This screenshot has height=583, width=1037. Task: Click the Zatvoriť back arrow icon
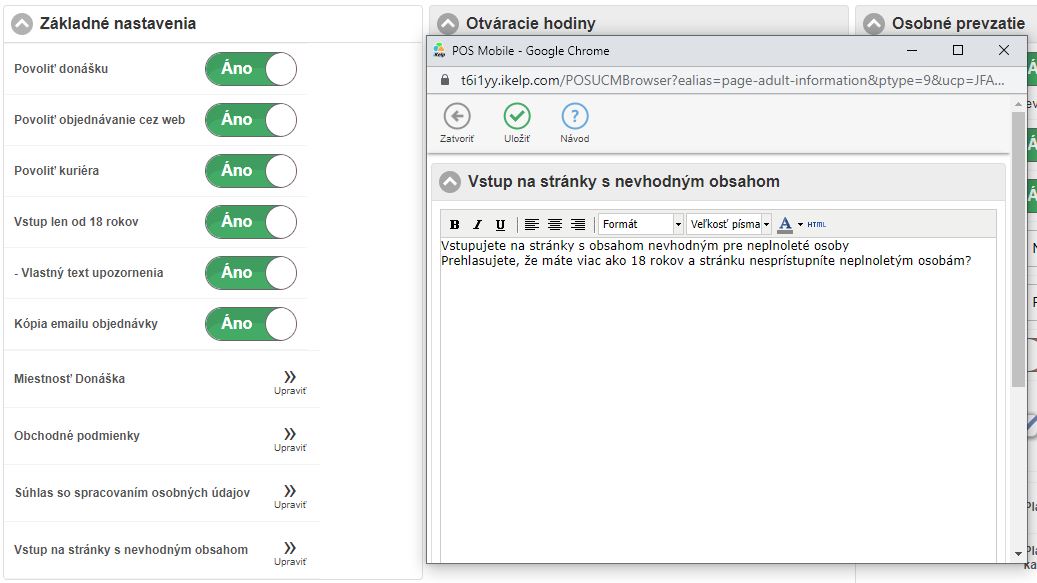click(457, 117)
